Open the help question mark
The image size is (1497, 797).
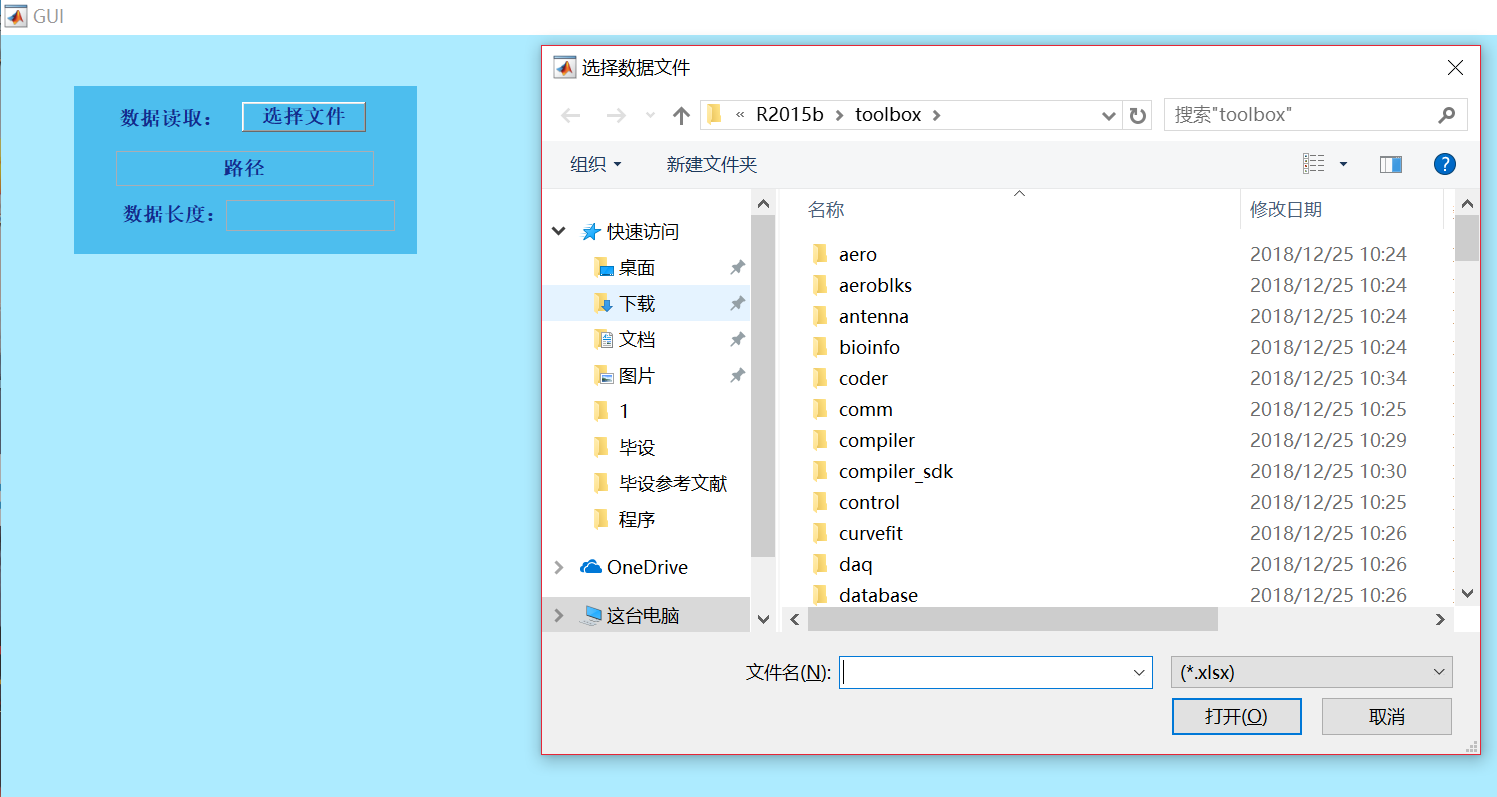point(1445,164)
